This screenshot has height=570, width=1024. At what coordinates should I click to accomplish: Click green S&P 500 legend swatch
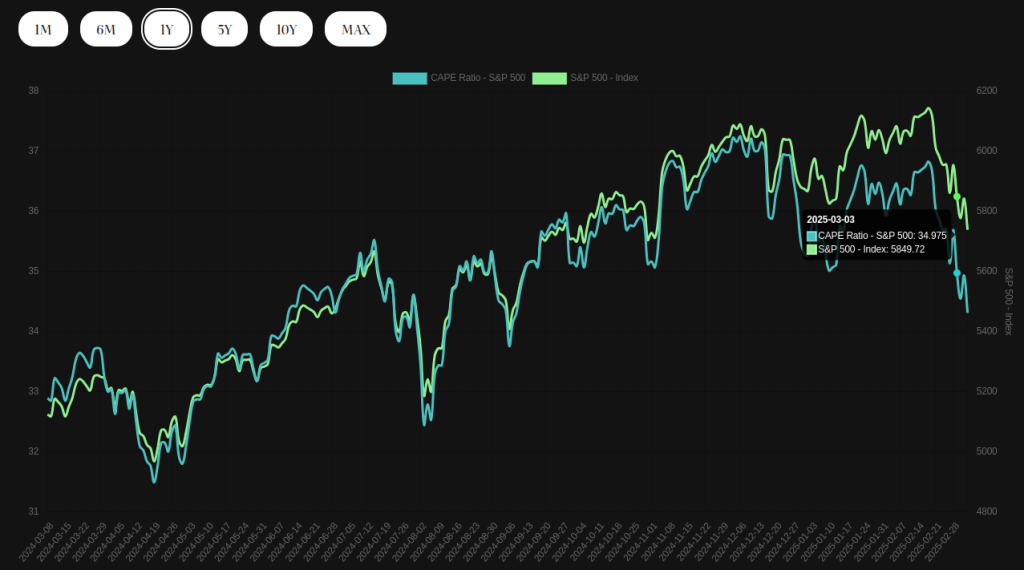pyautogui.click(x=549, y=78)
